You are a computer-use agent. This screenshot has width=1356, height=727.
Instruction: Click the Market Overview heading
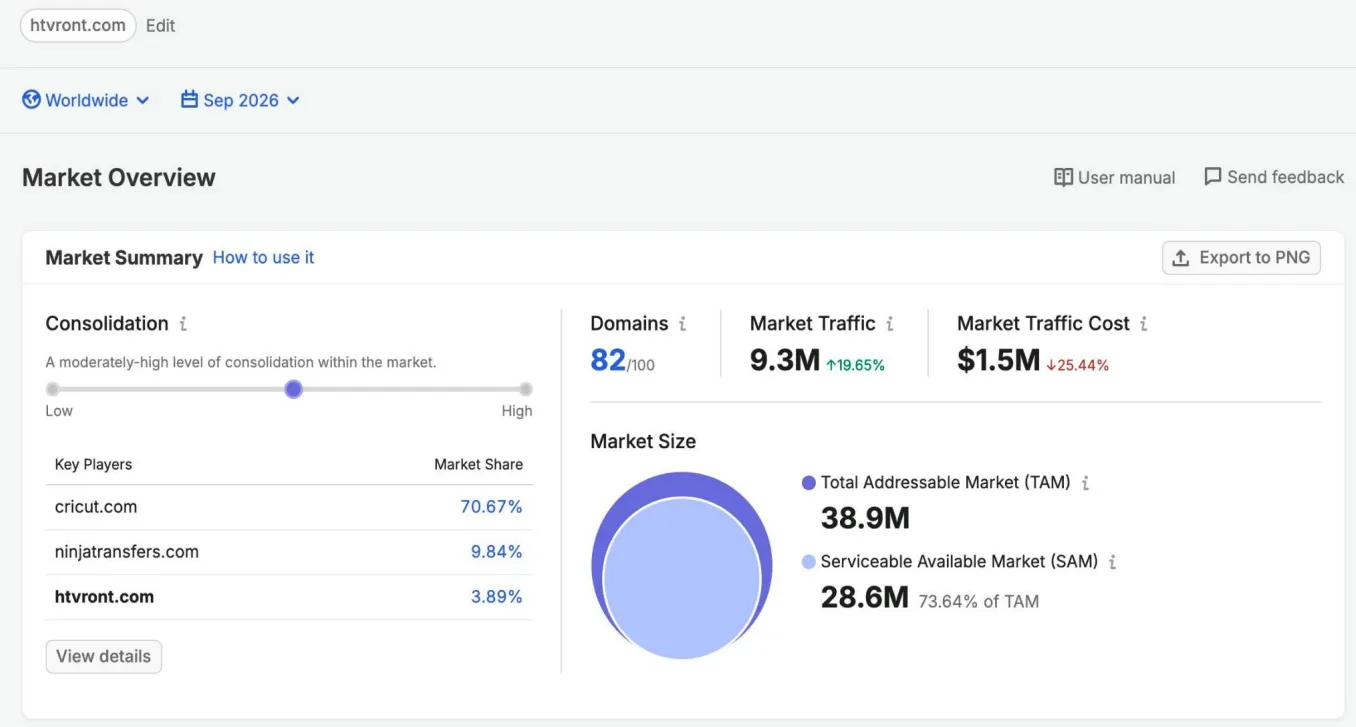tap(119, 178)
